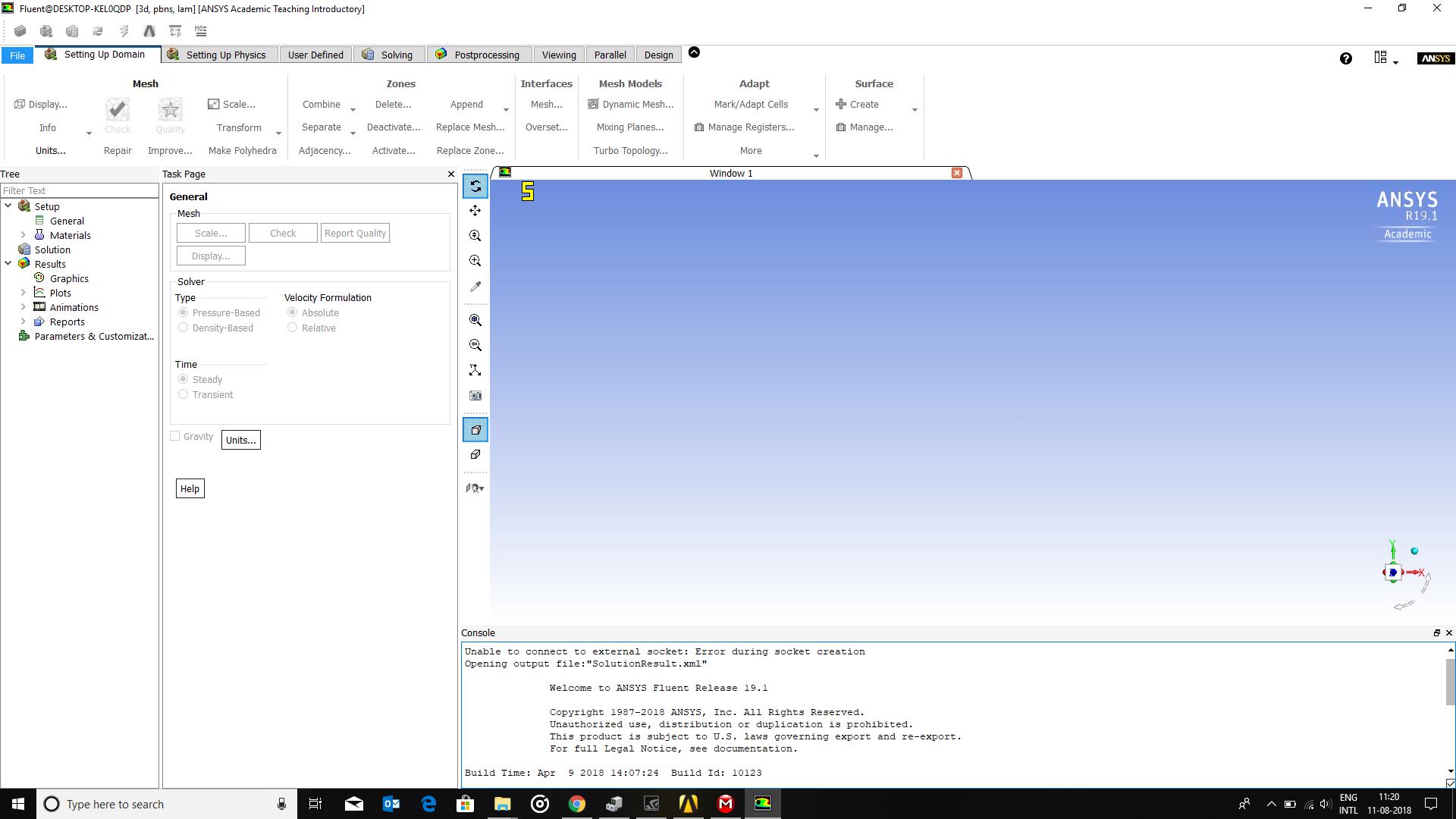Open the help question mark icon
The height and width of the screenshot is (819, 1456).
(x=1345, y=58)
